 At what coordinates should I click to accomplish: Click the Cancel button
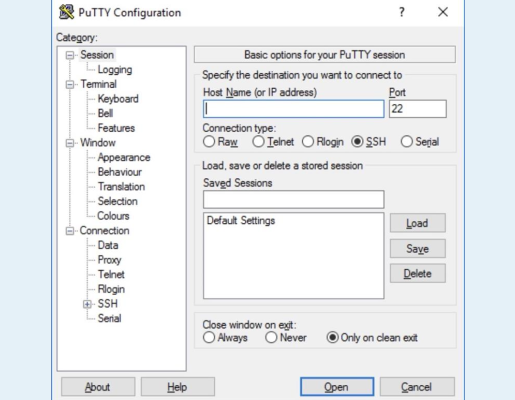pyautogui.click(x=417, y=387)
